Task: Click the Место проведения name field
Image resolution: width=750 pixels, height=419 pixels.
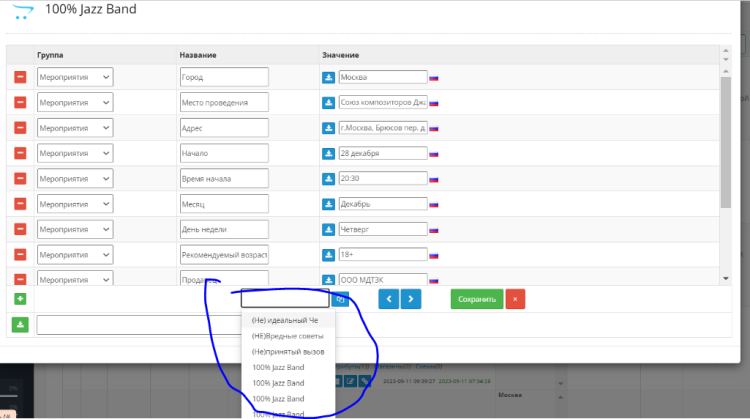Action: pyautogui.click(x=224, y=102)
